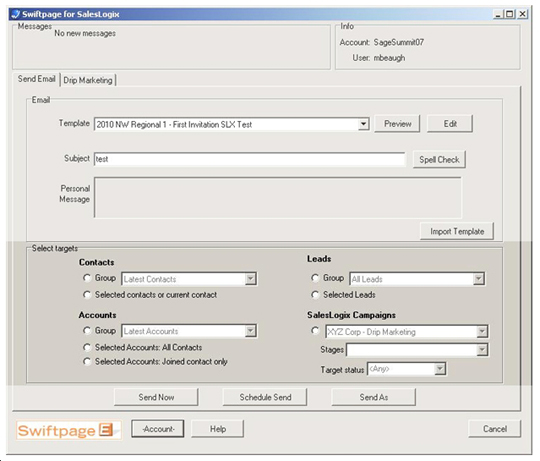Click the Preview button
The height and width of the screenshot is (461, 540).
click(397, 124)
